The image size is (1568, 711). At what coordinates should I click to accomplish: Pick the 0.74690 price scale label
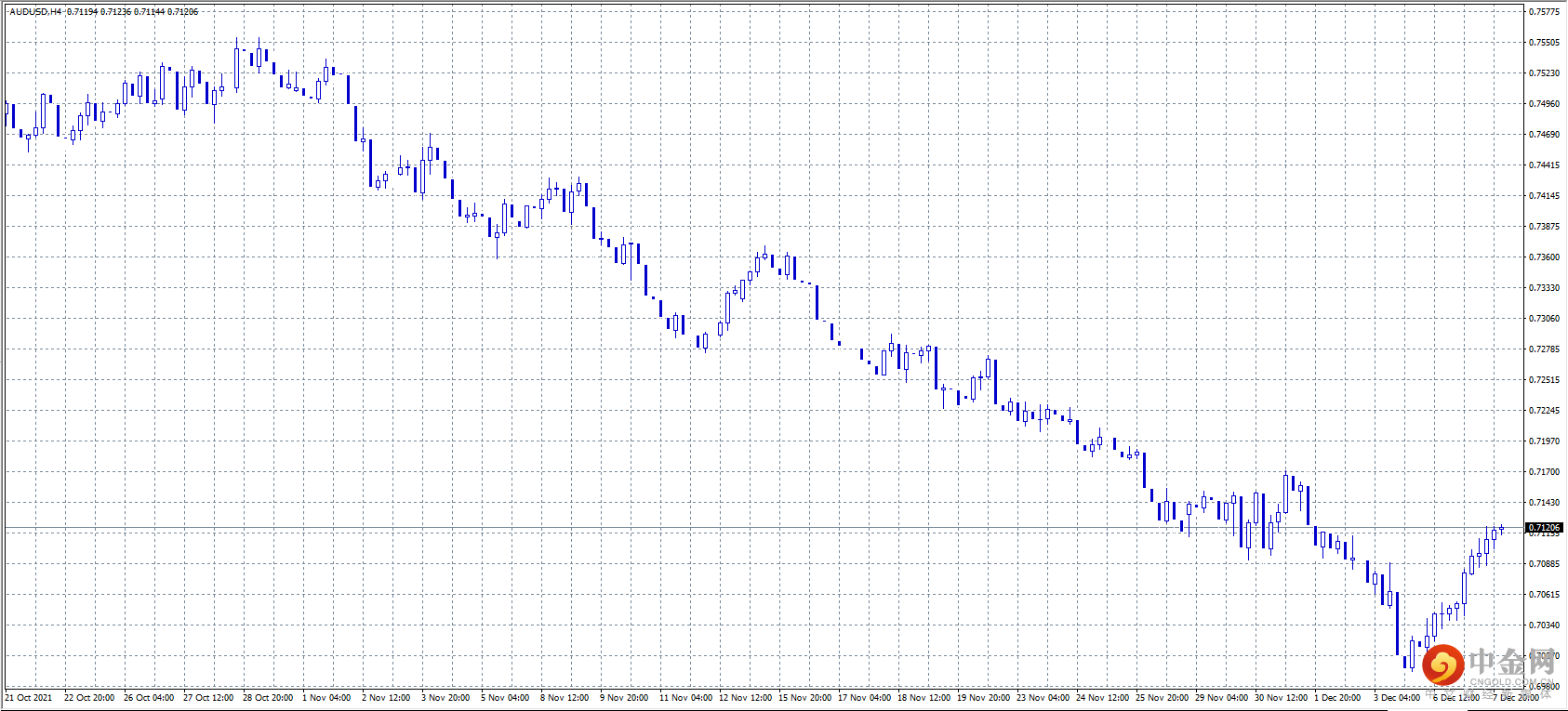(1544, 135)
